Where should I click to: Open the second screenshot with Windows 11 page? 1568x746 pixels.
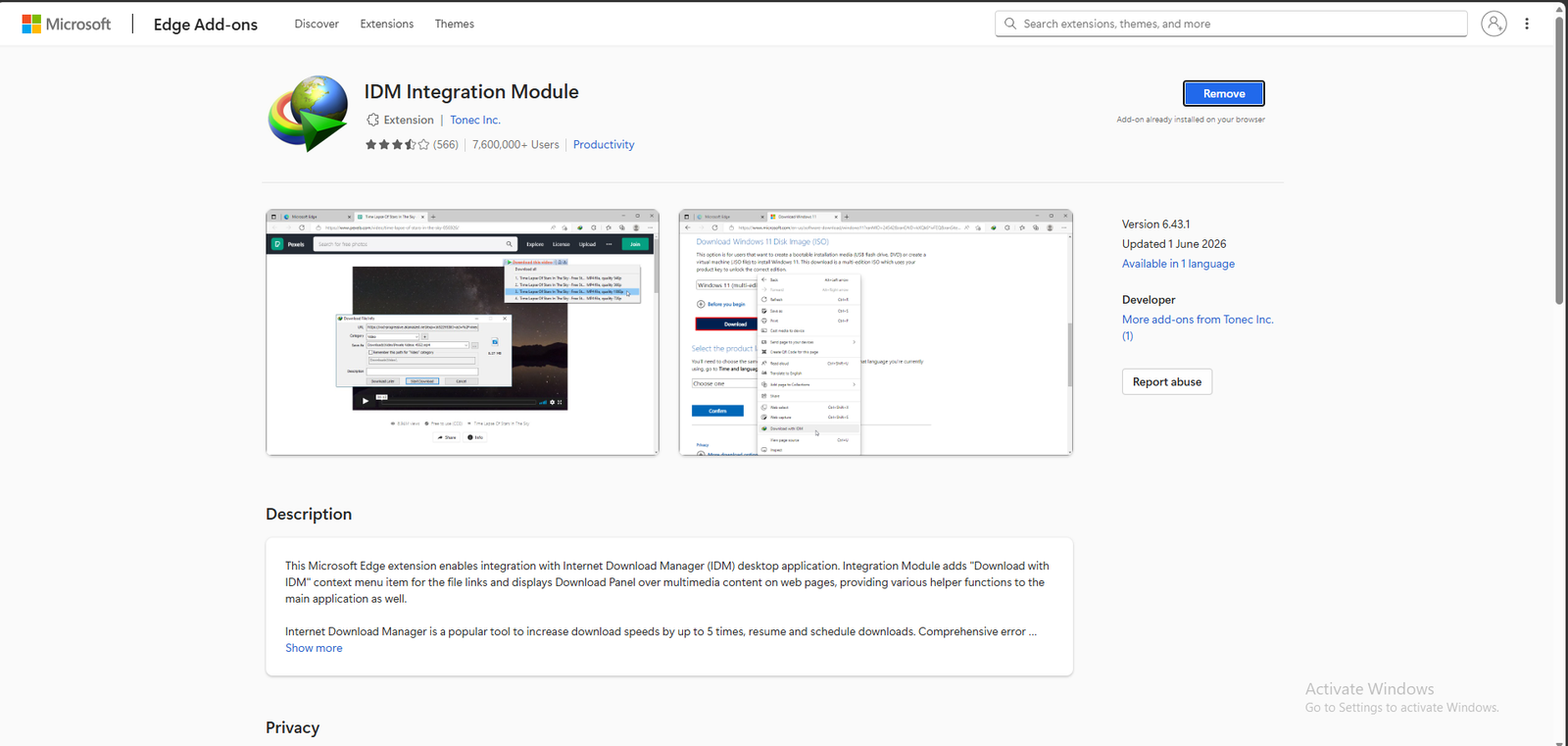(x=876, y=332)
